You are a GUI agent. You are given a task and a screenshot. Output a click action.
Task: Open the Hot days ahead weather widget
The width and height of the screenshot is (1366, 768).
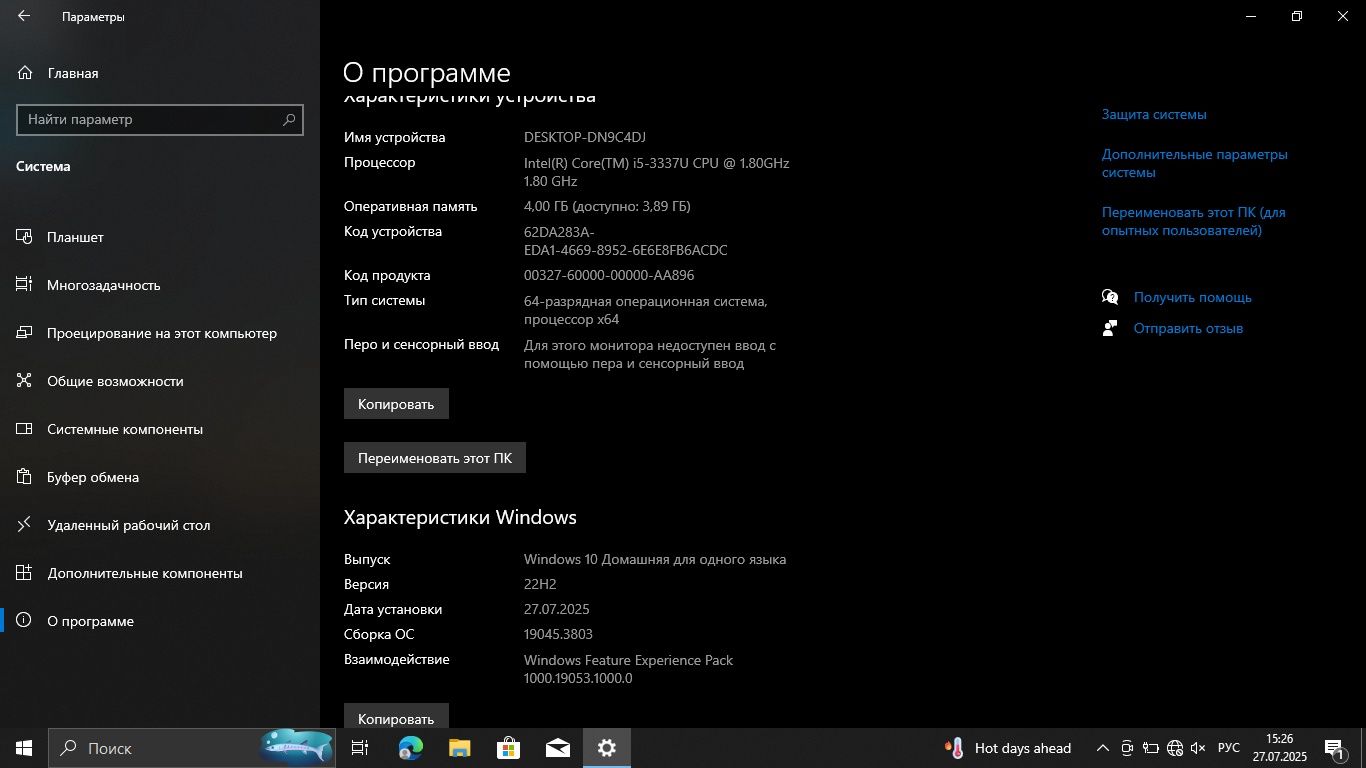click(x=1008, y=748)
